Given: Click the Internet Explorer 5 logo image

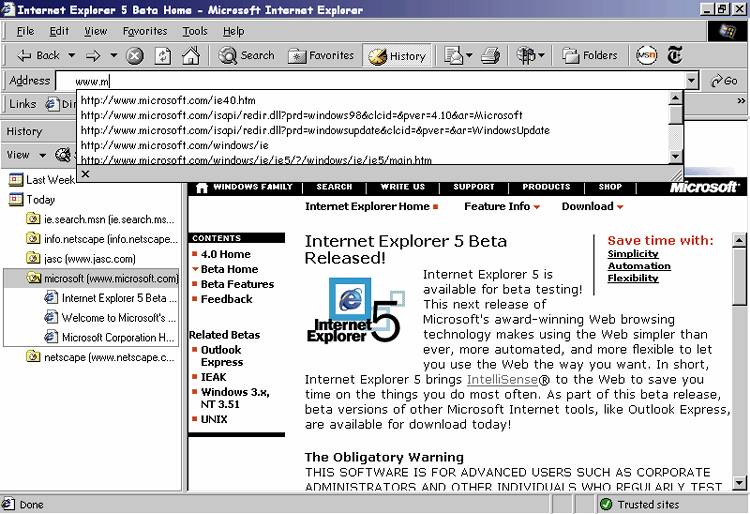Looking at the screenshot, I should (356, 310).
